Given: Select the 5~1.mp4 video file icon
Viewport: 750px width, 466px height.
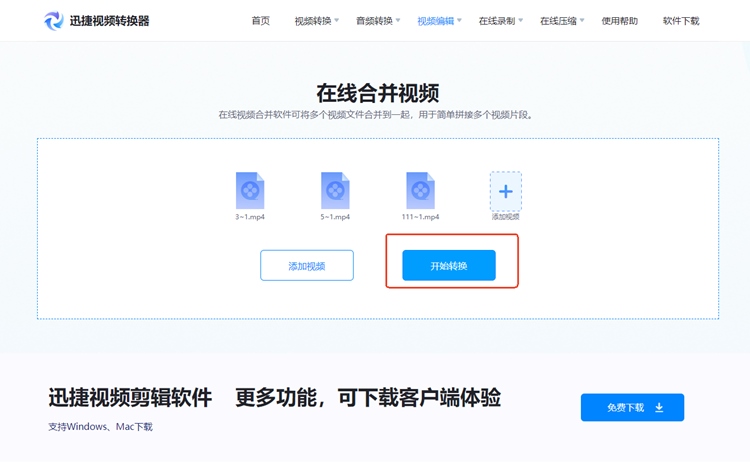Looking at the screenshot, I should tap(335, 190).
